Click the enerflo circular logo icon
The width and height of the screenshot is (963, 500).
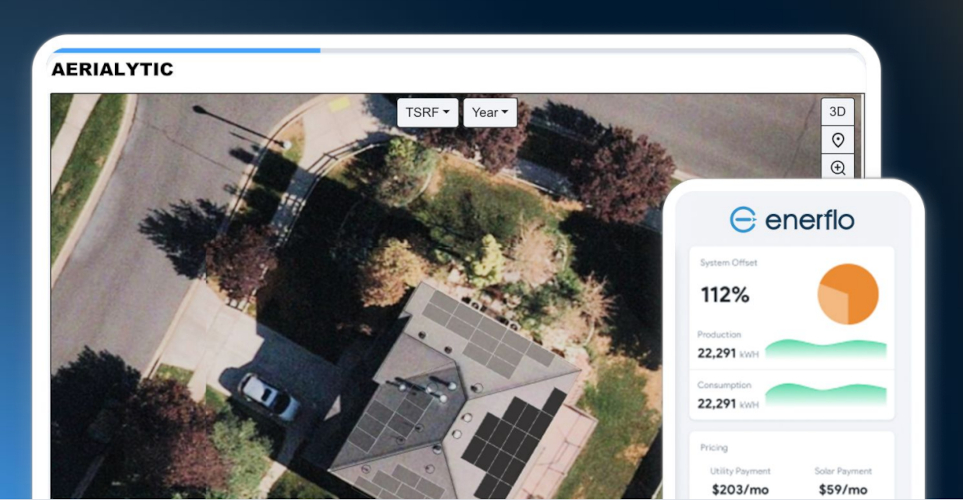743,220
